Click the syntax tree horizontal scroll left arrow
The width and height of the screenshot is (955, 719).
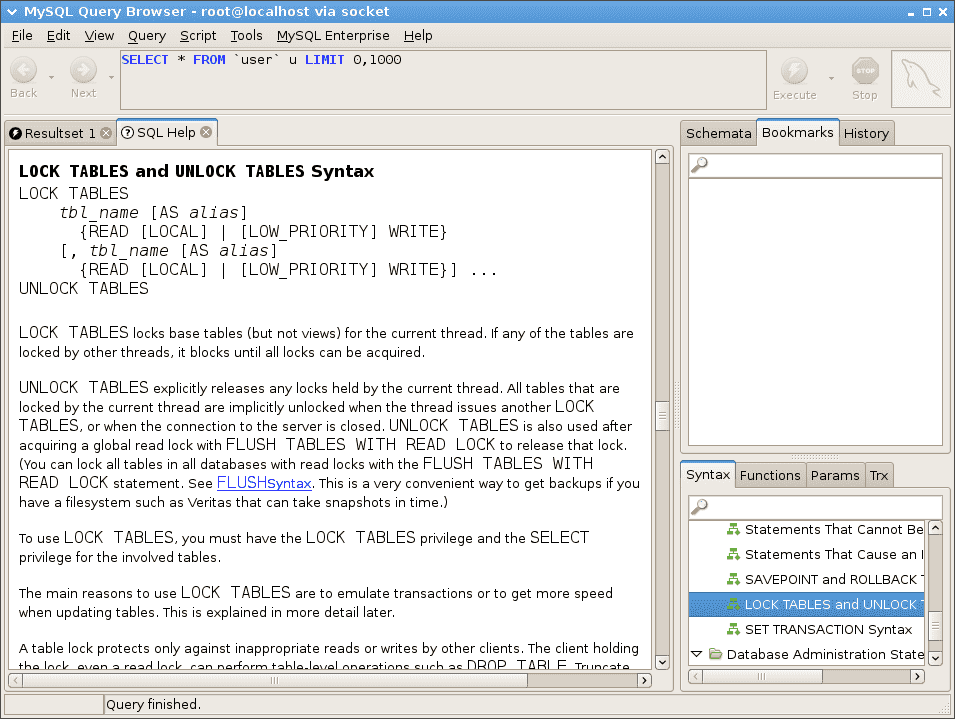[x=696, y=676]
